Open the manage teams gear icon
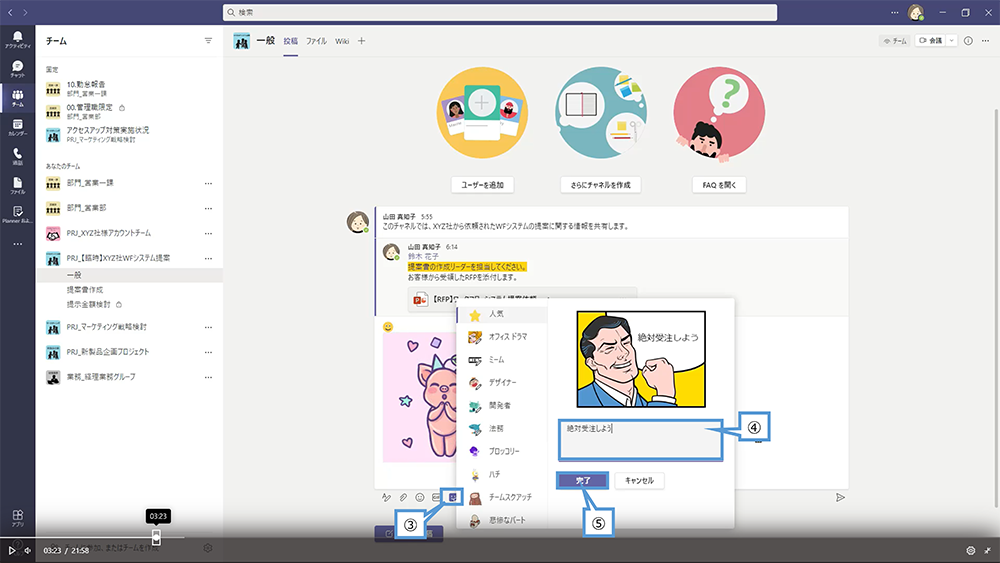The width and height of the screenshot is (1000, 563). (207, 548)
